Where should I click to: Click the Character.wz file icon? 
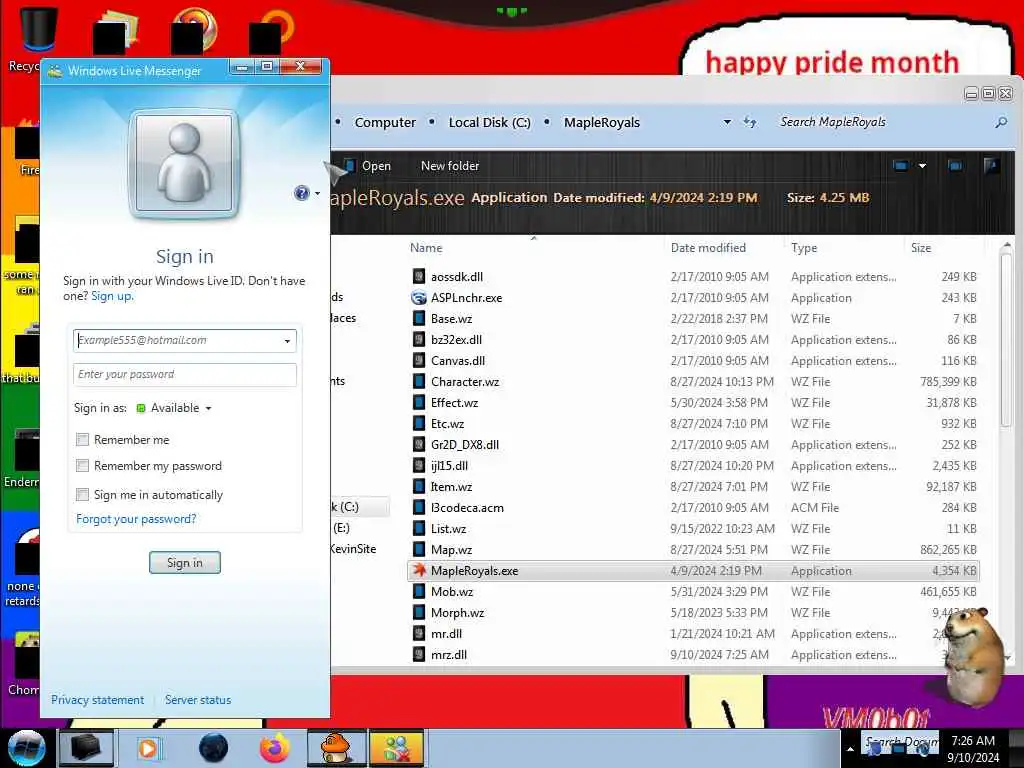tap(419, 381)
